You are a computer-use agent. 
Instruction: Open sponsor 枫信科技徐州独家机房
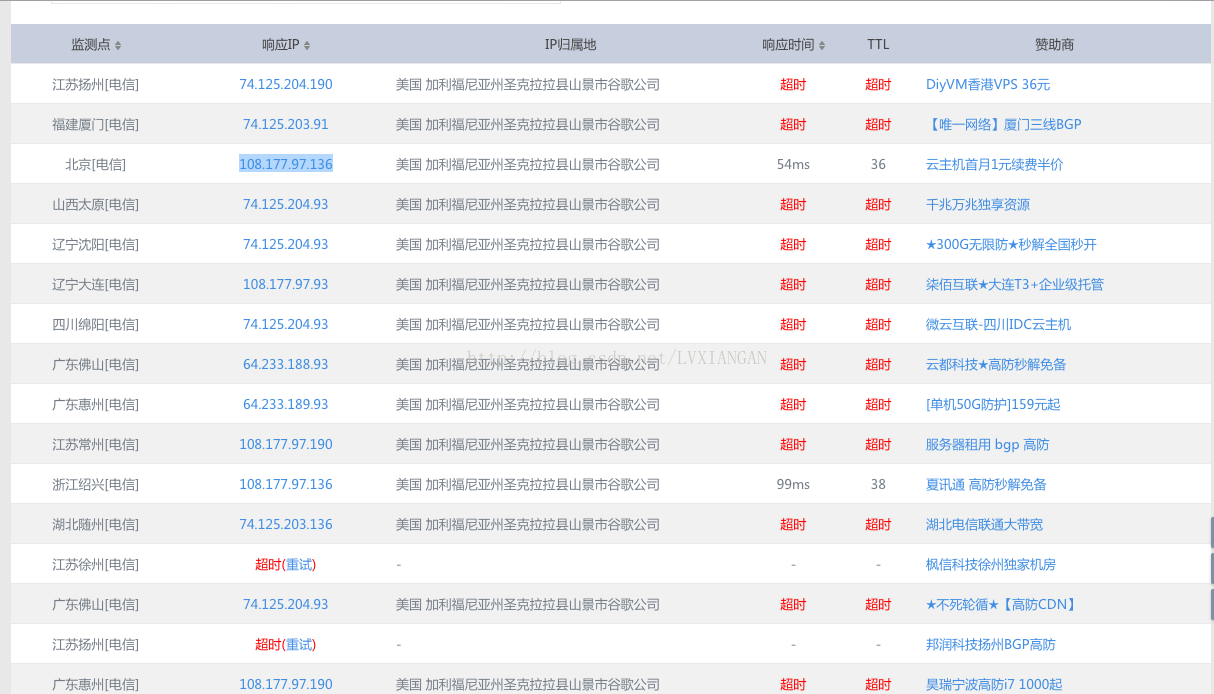coord(990,564)
